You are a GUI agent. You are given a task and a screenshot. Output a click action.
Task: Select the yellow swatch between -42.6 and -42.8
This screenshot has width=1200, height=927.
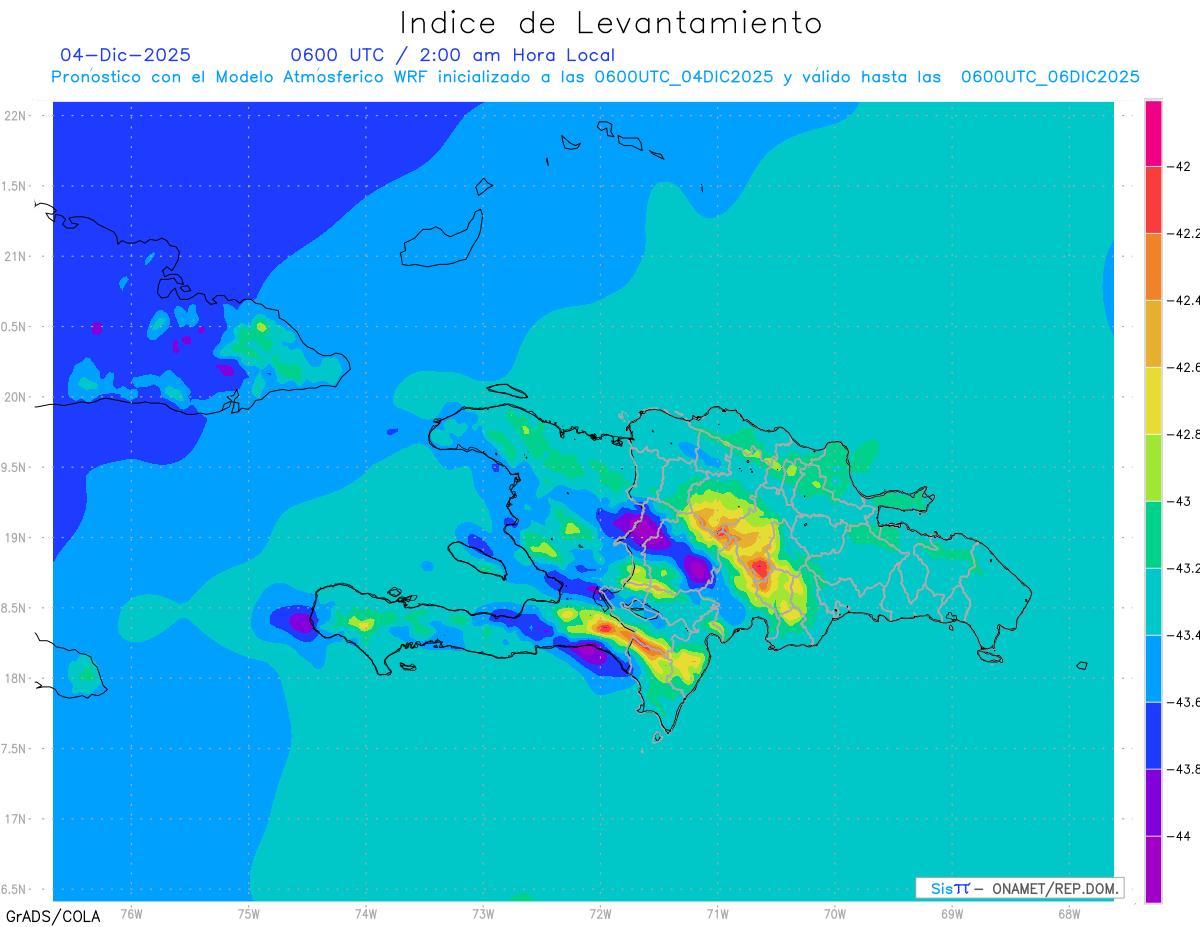[x=1153, y=400]
